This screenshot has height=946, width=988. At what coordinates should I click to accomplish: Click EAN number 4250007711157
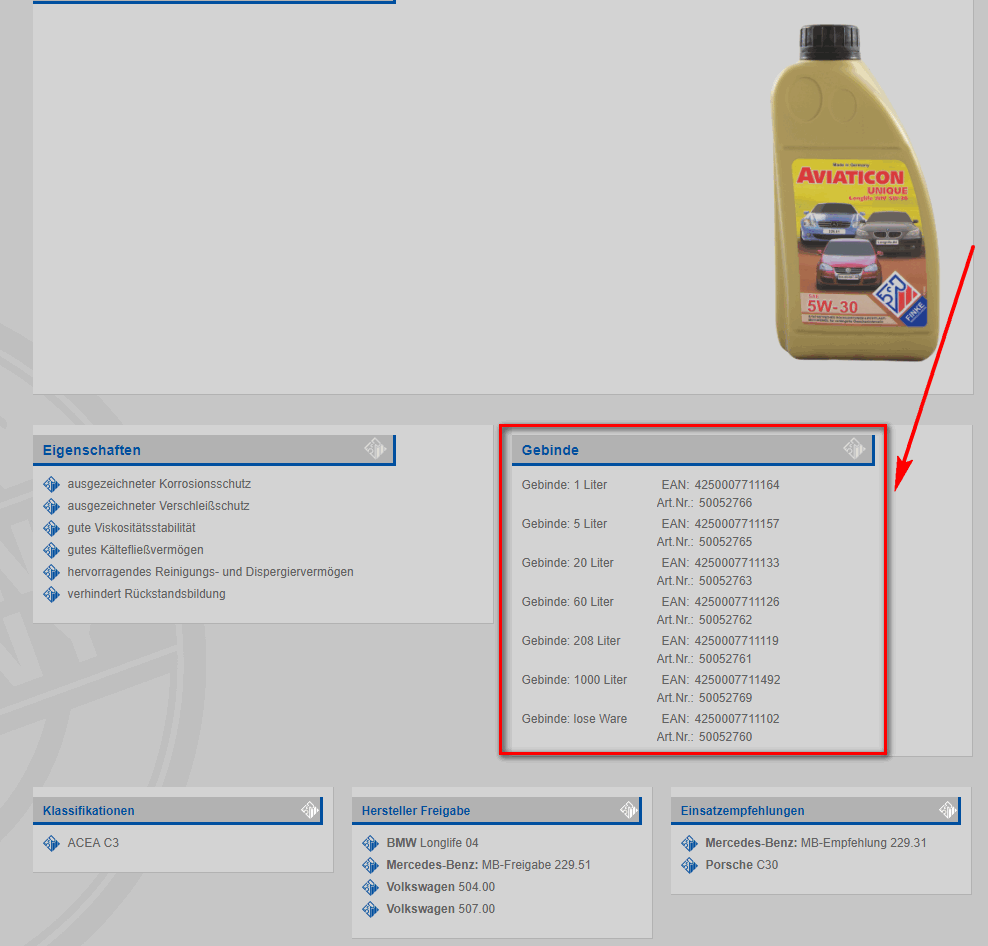coord(737,524)
